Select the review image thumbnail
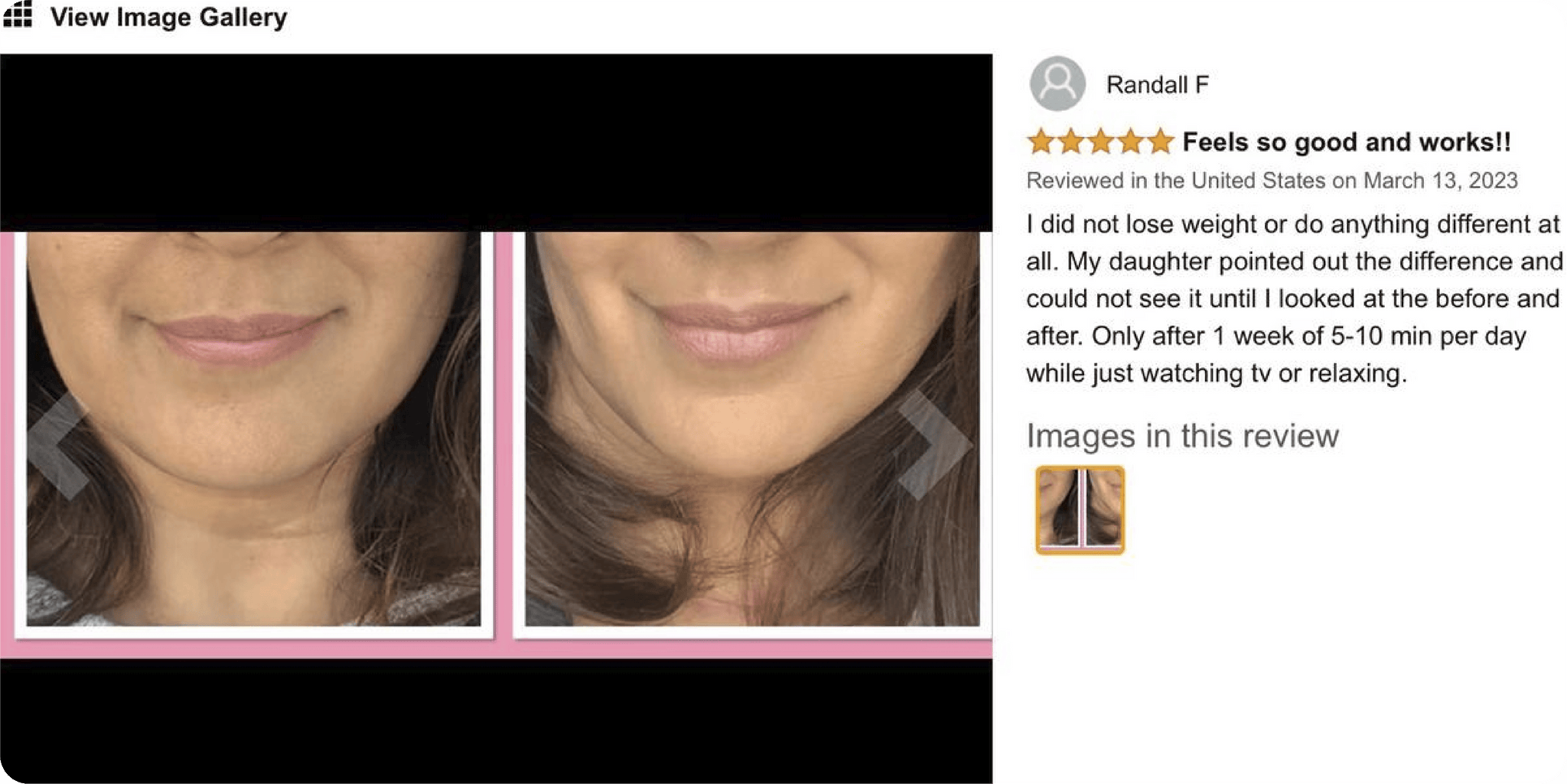The image size is (1567, 784). [1080, 510]
